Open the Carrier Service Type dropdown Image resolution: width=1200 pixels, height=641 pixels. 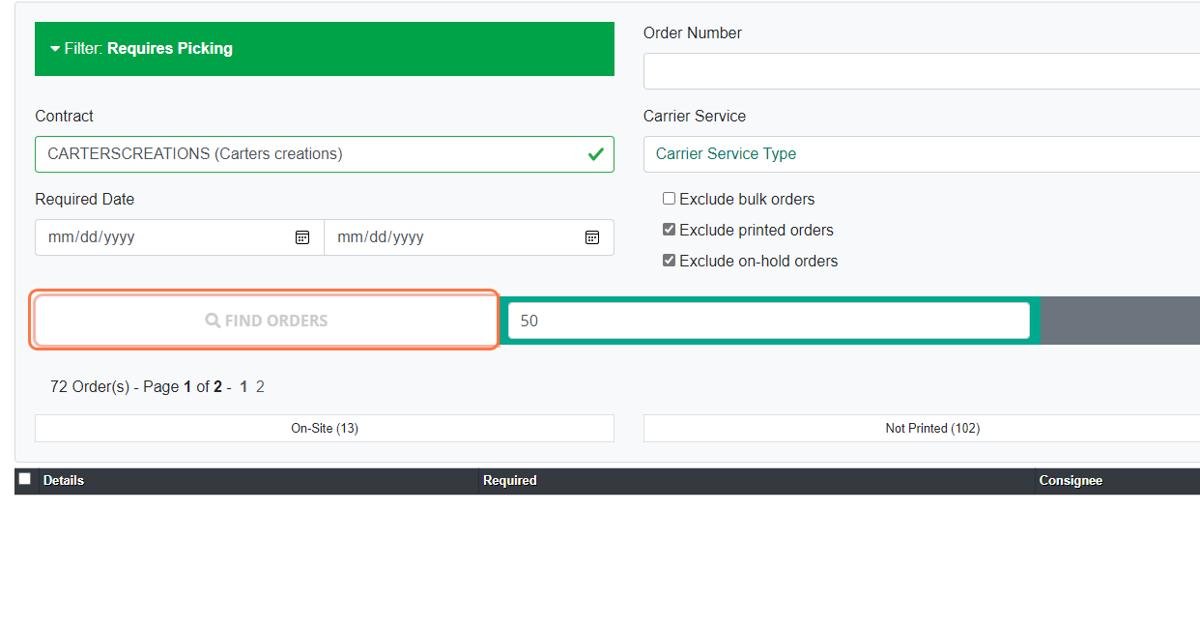coord(921,154)
